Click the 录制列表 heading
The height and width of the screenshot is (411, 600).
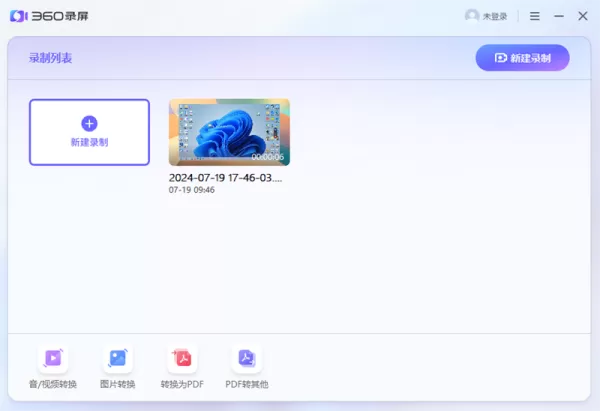point(51,58)
